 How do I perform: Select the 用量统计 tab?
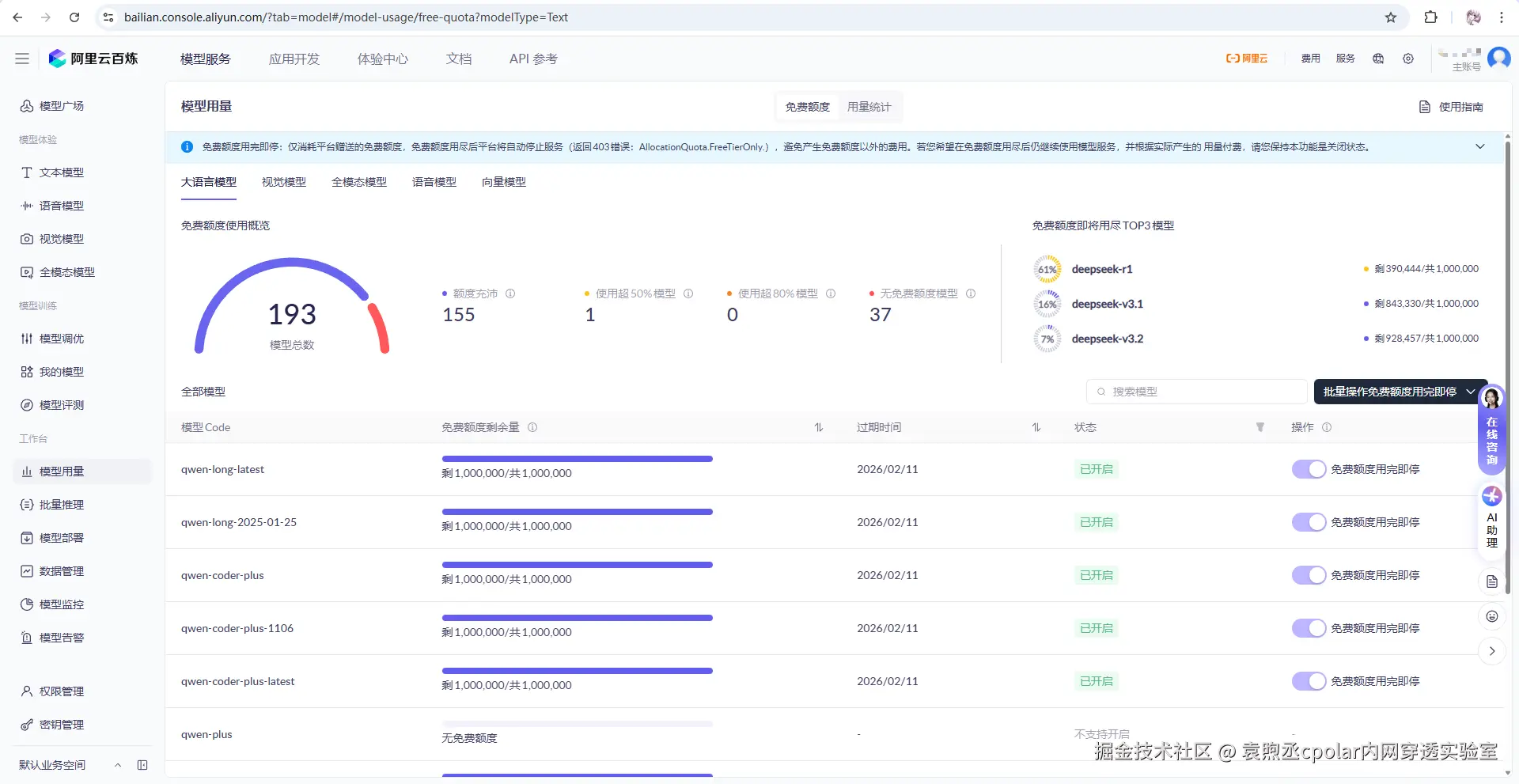tap(869, 107)
